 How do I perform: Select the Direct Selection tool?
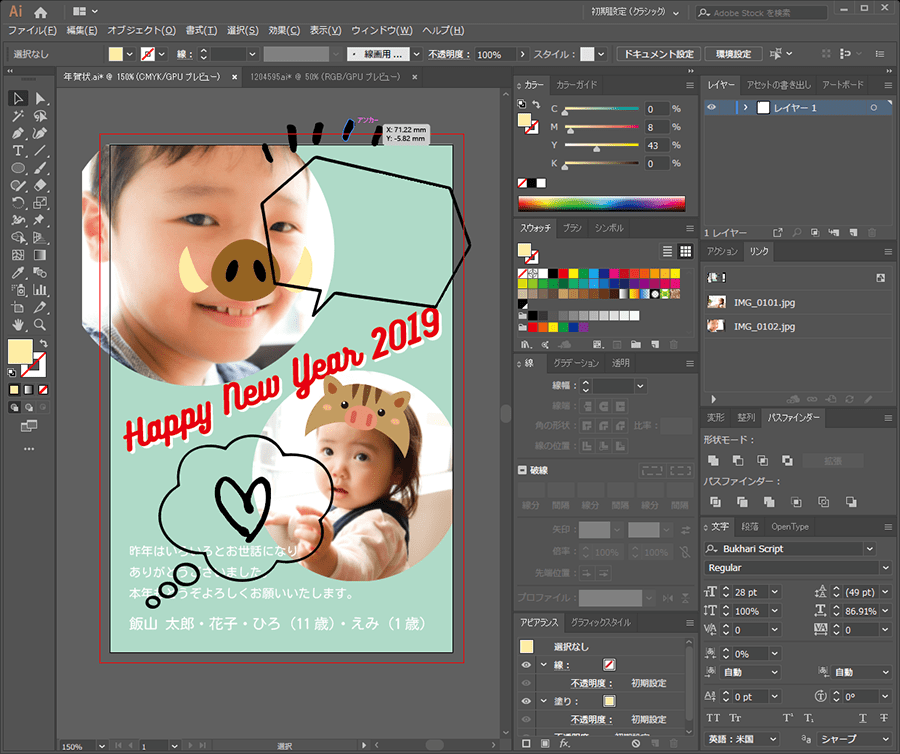point(40,98)
